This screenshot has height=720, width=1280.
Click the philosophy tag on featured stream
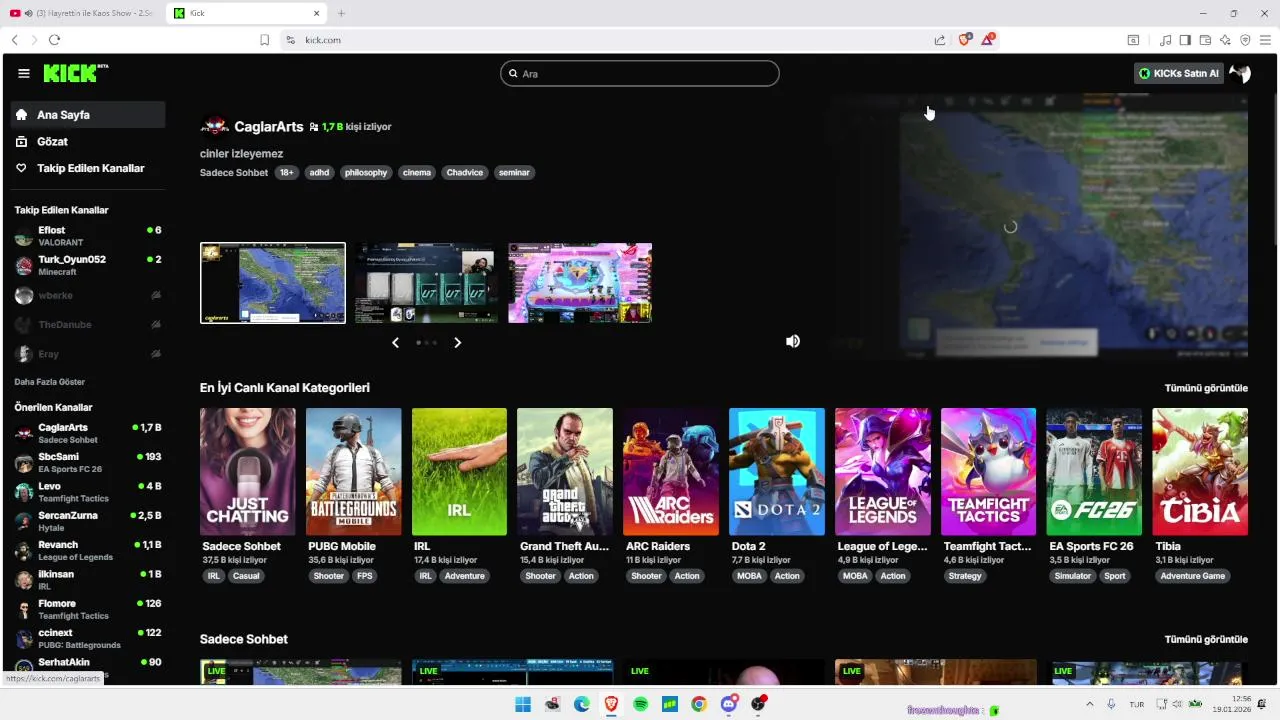click(366, 173)
